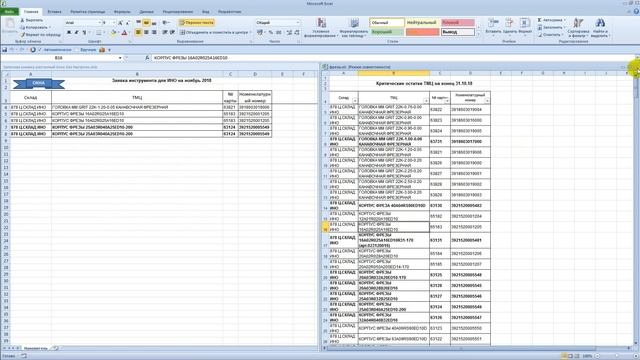
Task: Toggle italic formatting
Action: 76,33
